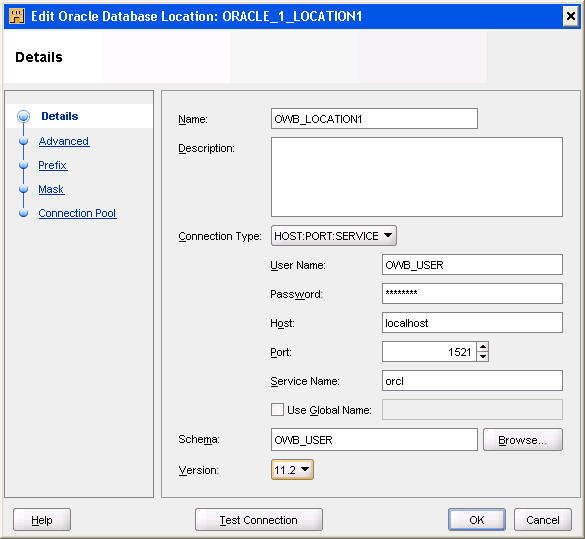Click the Schema field showing OWB_USER
Screen dimensions: 585x539
point(374,439)
